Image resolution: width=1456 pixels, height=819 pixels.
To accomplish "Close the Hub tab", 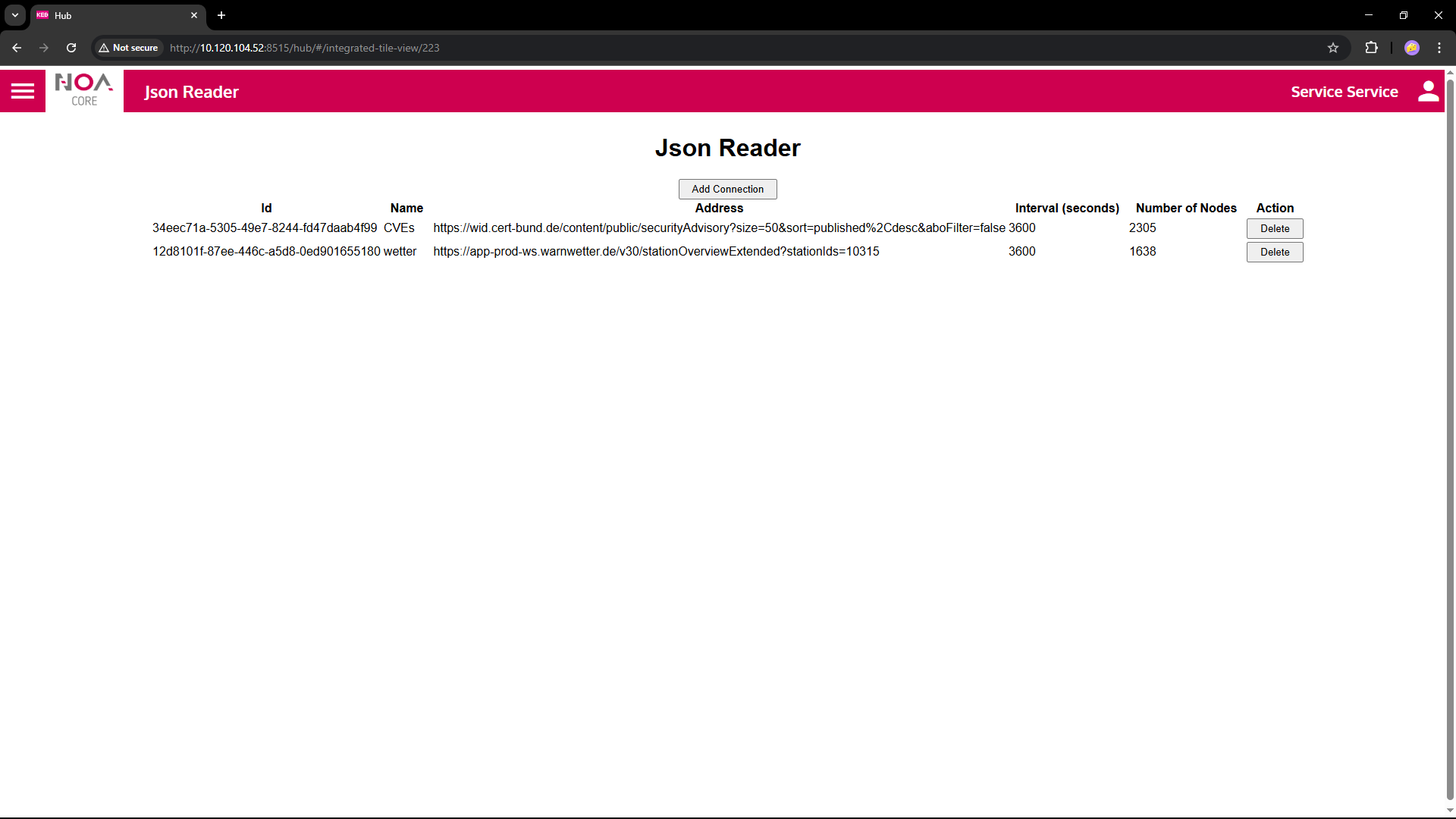I will [x=194, y=15].
